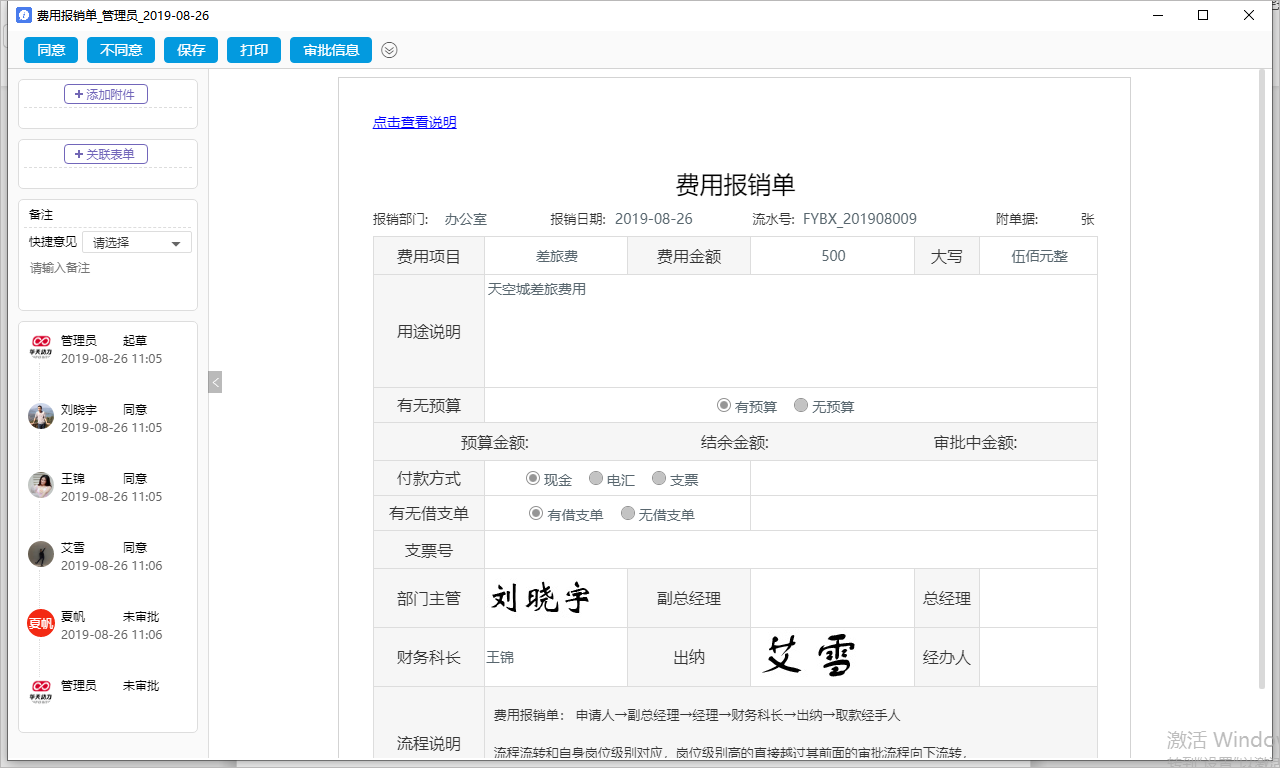Screen dimensions: 1280x768
Task: Open the 快捷意见 请选择 dropdown
Action: 136,241
